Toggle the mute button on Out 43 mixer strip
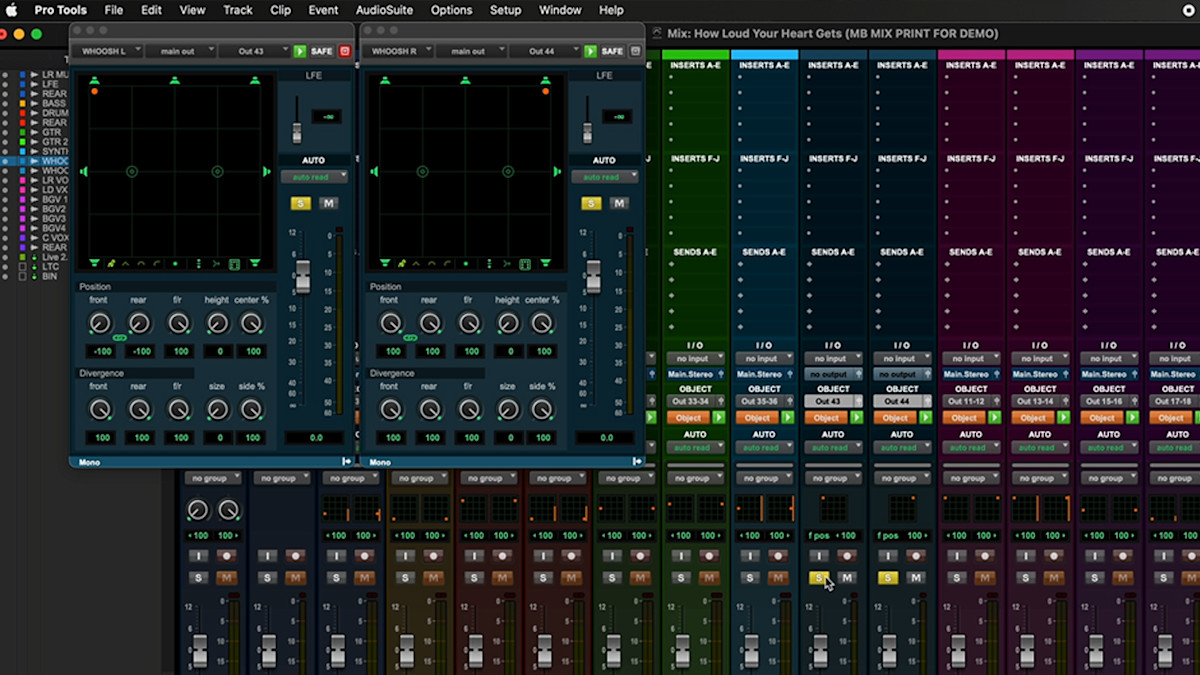The image size is (1200, 675). click(x=847, y=577)
